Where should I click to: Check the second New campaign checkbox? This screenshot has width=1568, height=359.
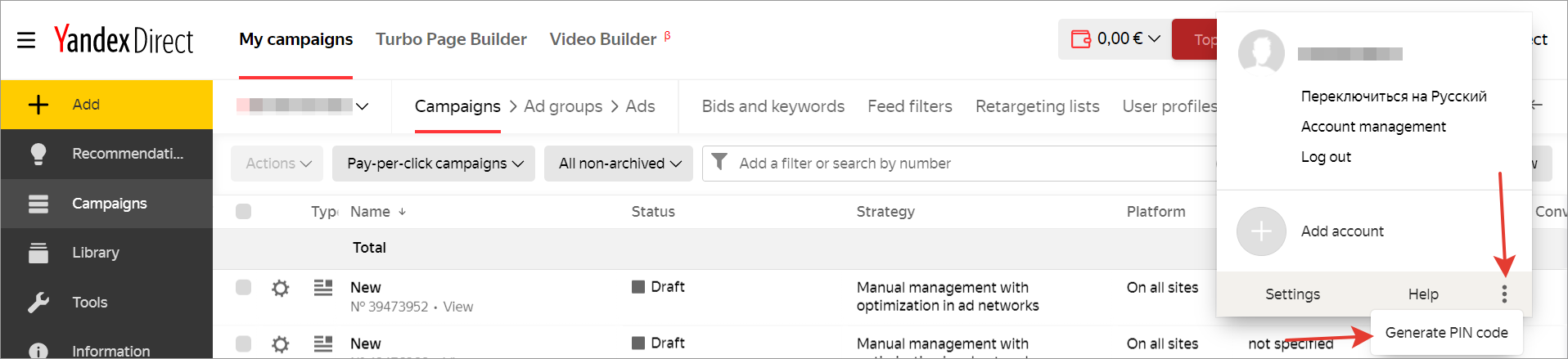(243, 343)
